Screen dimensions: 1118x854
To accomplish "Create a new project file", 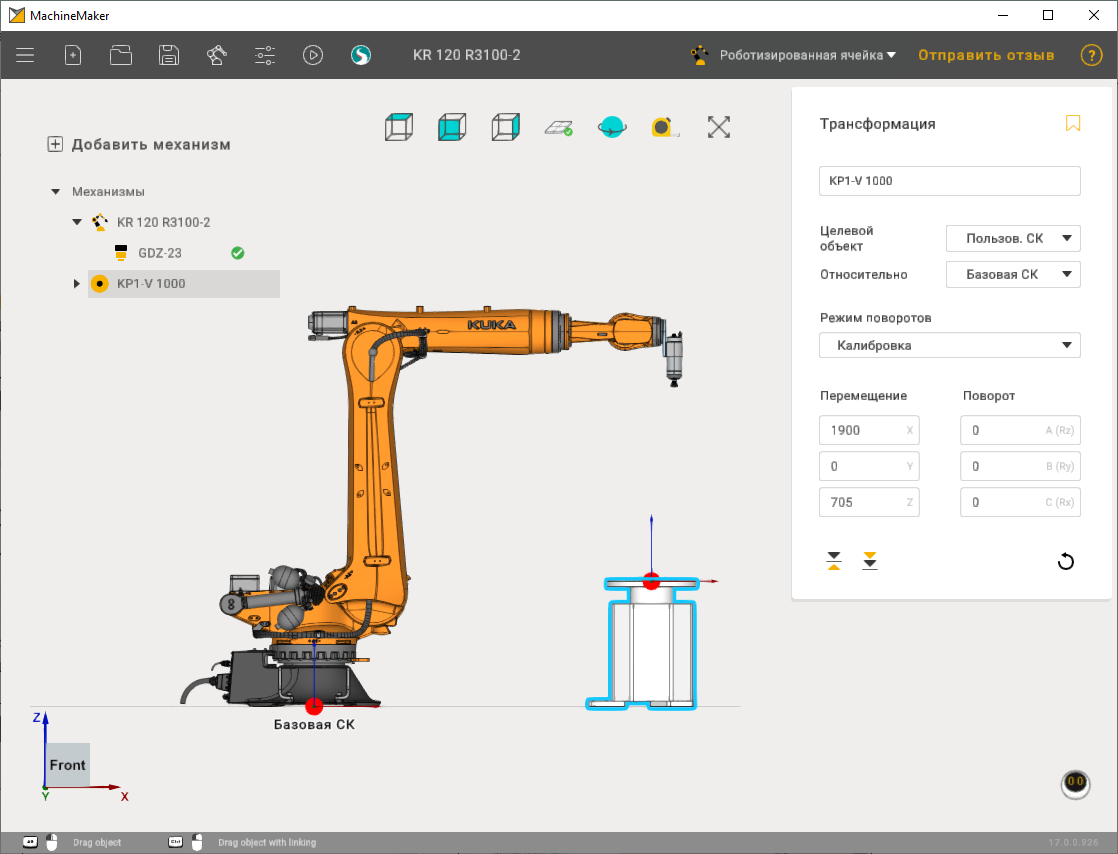I will click(x=73, y=56).
